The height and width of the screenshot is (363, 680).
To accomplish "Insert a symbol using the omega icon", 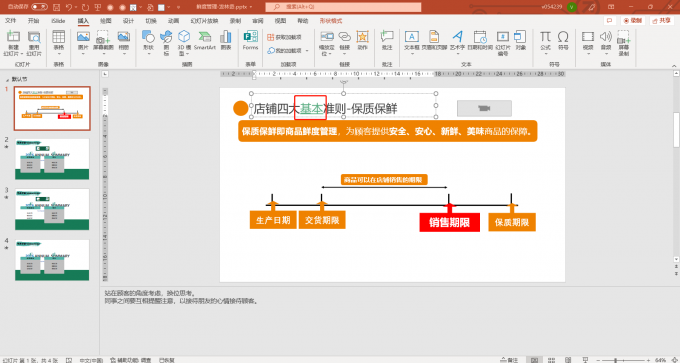I will pos(563,40).
